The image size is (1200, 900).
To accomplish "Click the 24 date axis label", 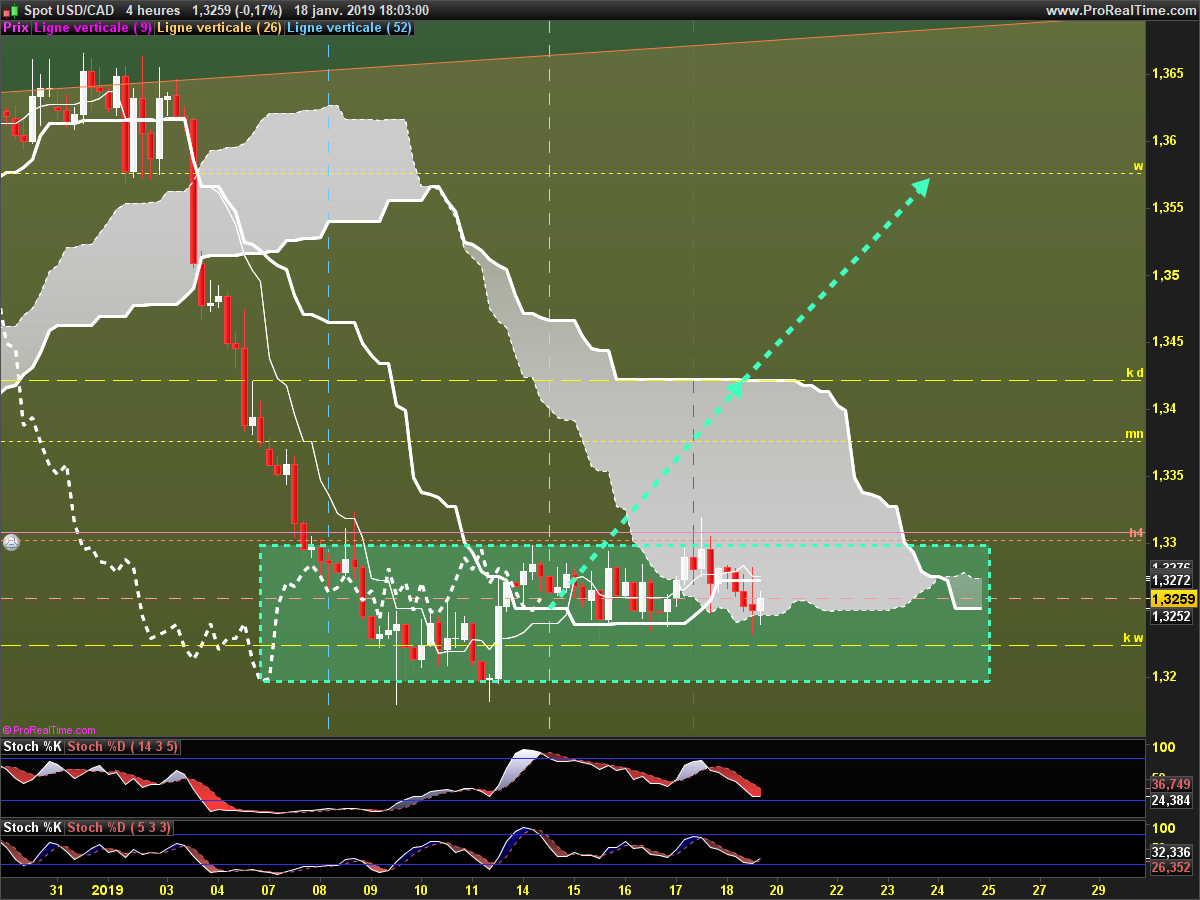I will (938, 889).
